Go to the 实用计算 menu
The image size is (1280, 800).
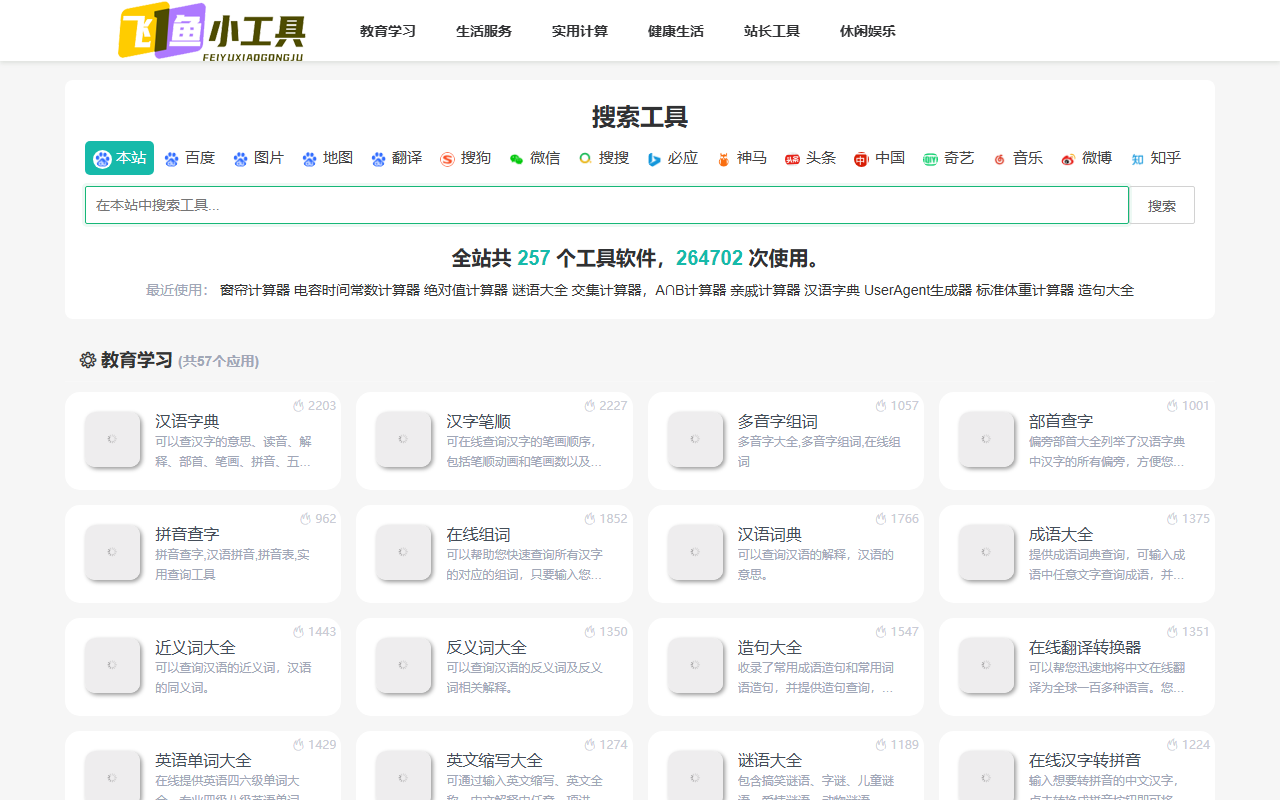click(x=580, y=31)
